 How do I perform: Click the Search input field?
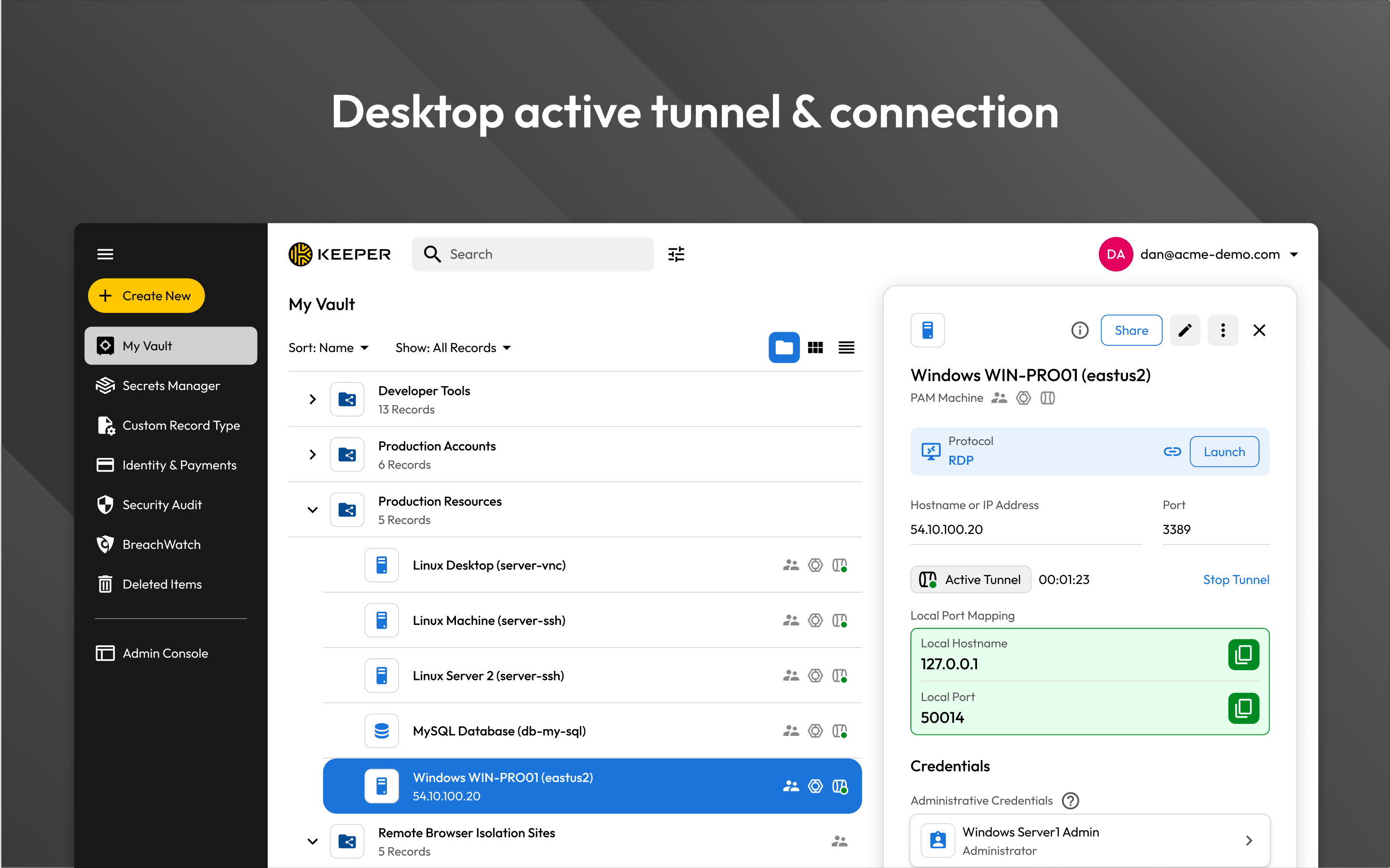coord(540,254)
